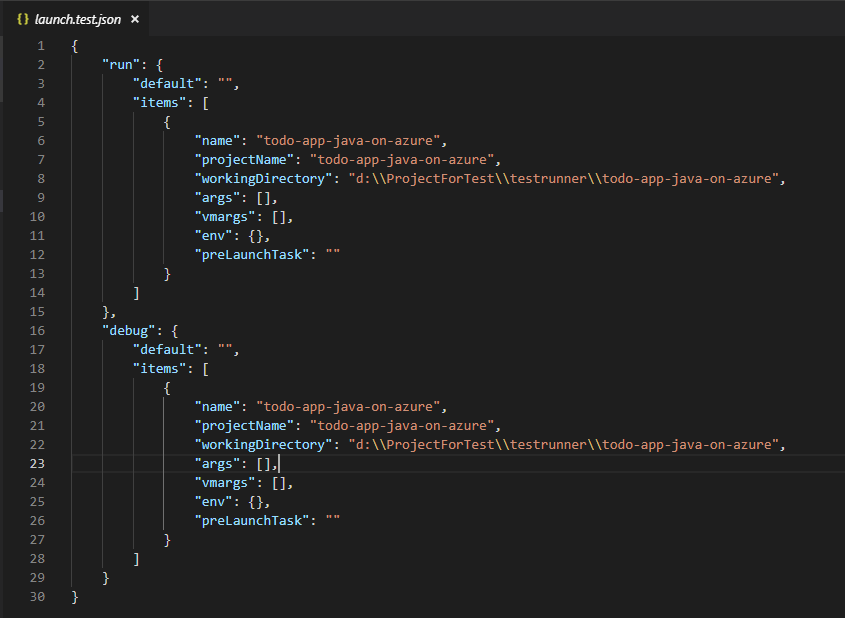845x618 pixels.
Task: Click the "debug" key on line 16
Action: (129, 331)
